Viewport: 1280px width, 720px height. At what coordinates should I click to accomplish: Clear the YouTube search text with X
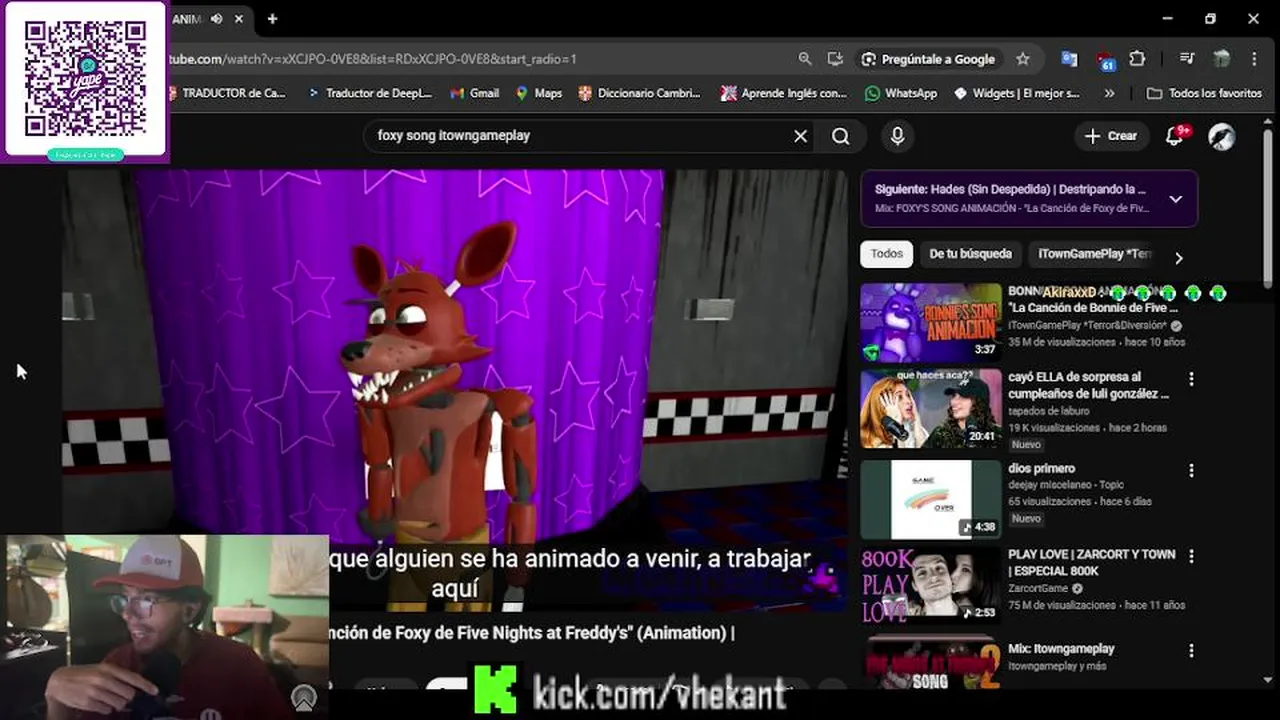[800, 136]
